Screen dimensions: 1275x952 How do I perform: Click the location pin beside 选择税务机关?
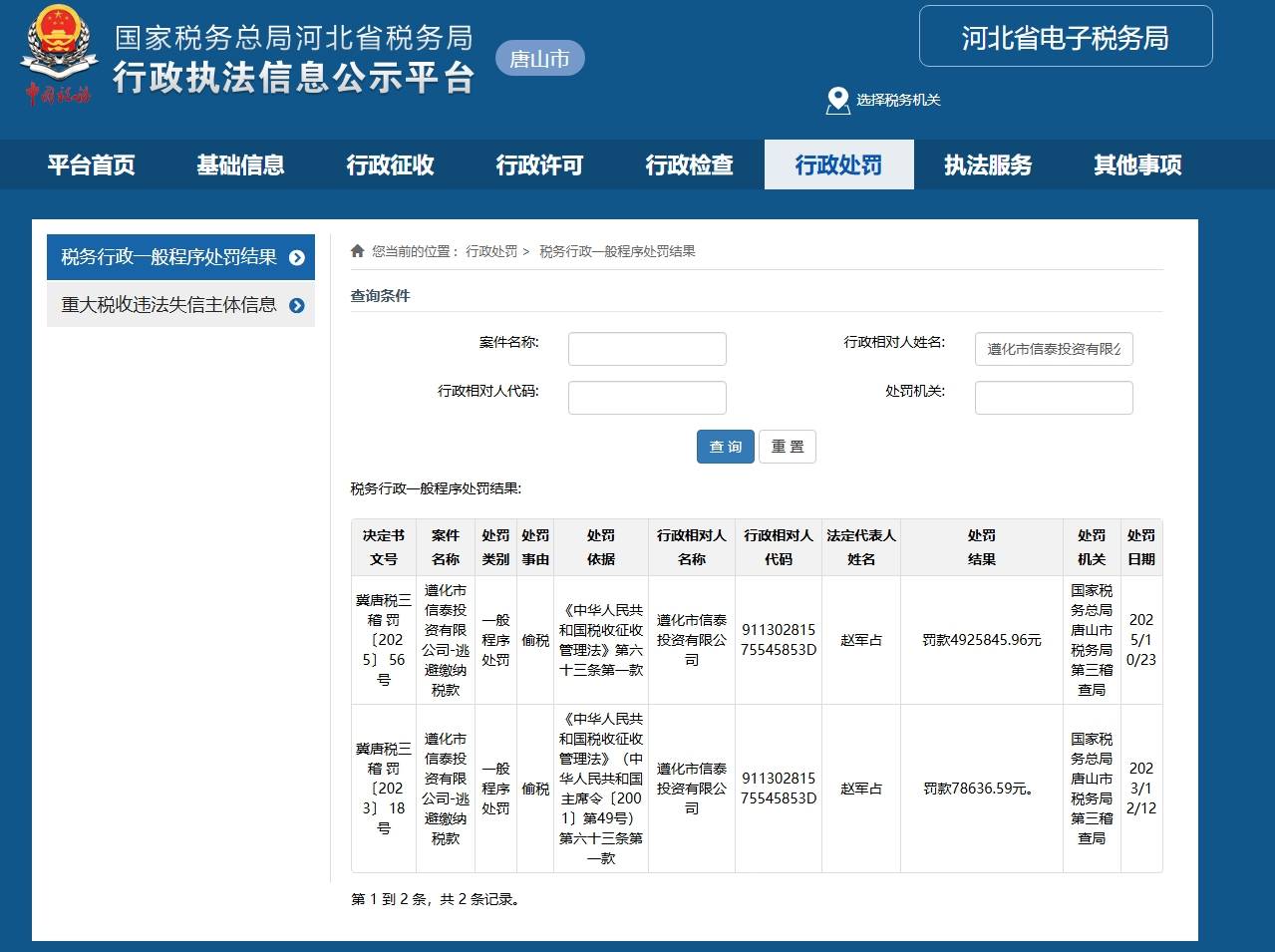[x=836, y=100]
